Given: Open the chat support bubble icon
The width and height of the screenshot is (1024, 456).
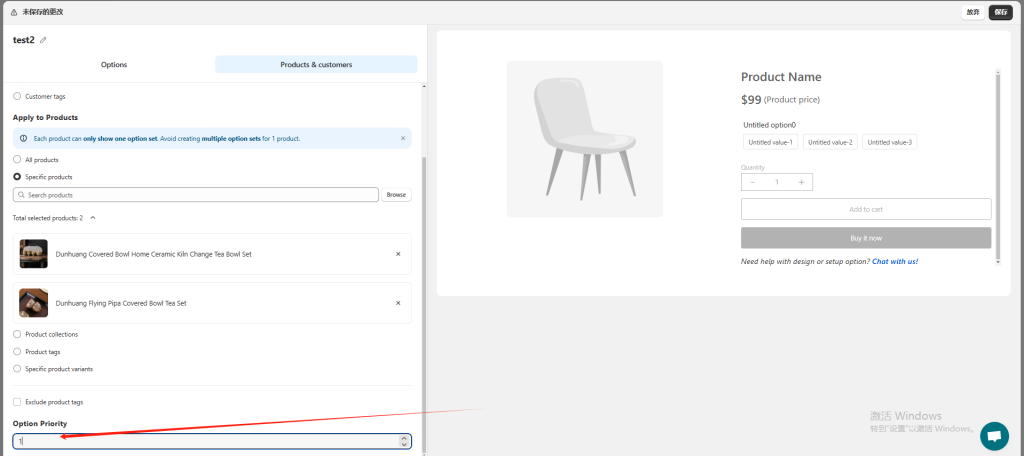Looking at the screenshot, I should point(994,436).
